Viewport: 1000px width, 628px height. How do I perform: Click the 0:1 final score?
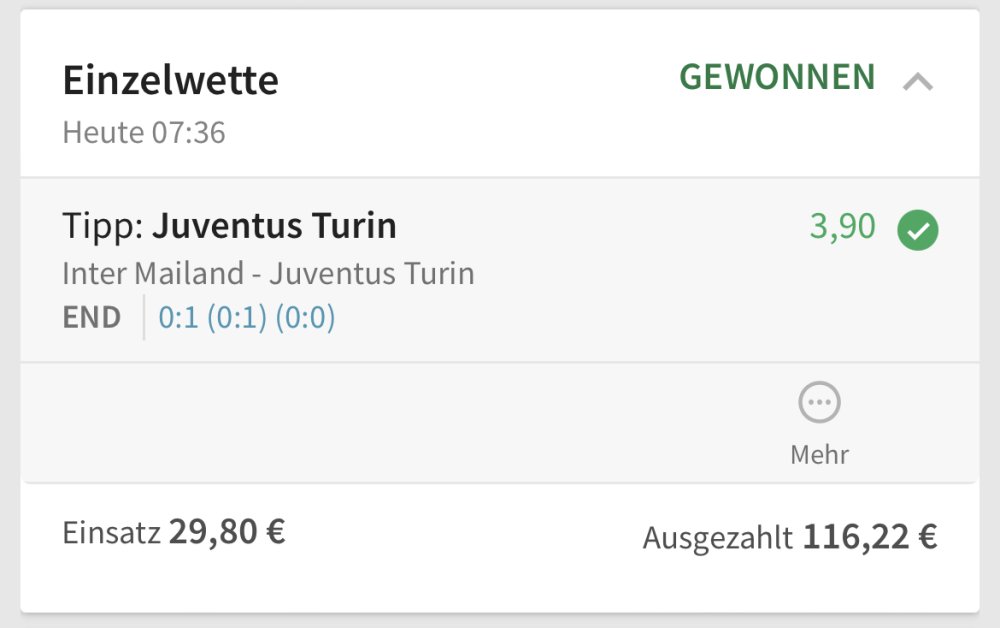(179, 318)
